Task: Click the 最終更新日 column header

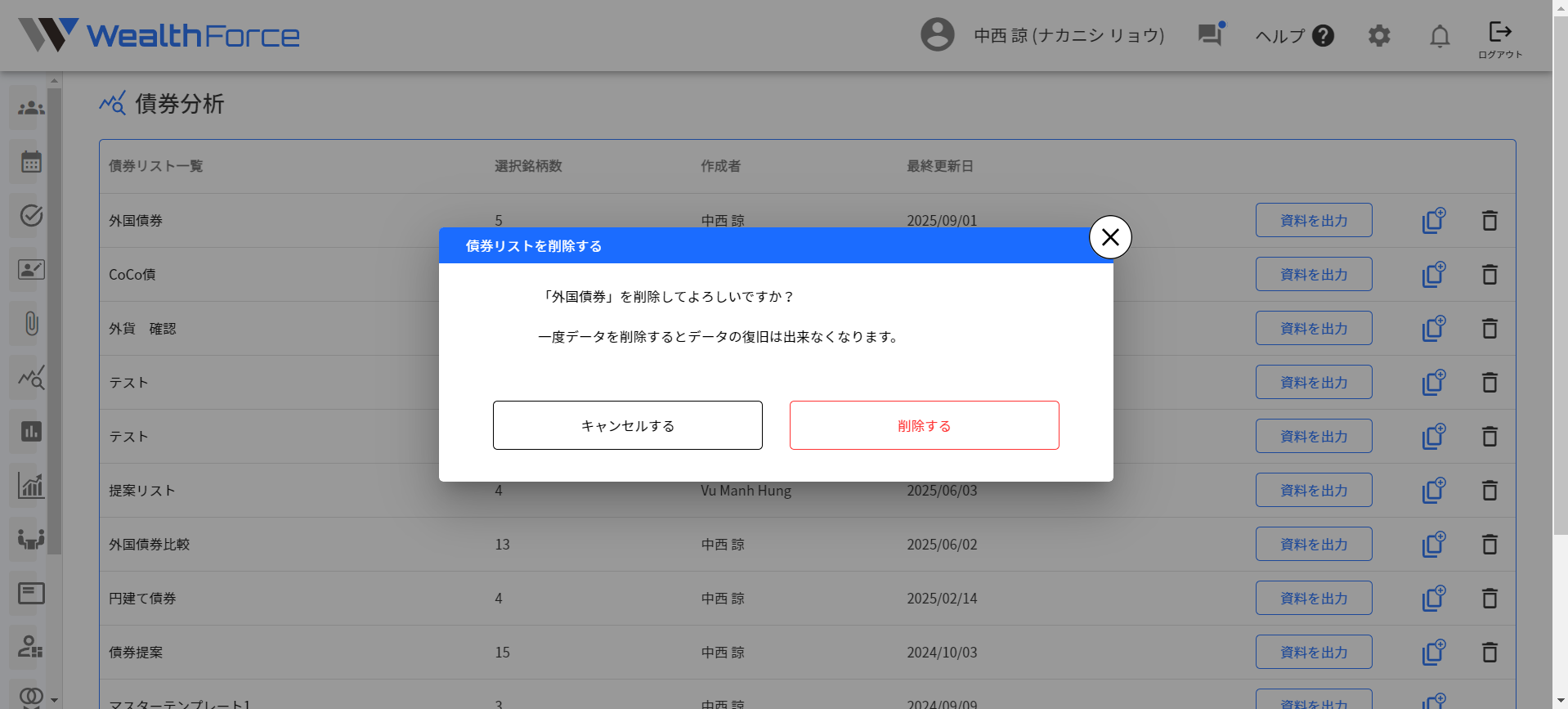Action: [x=940, y=166]
